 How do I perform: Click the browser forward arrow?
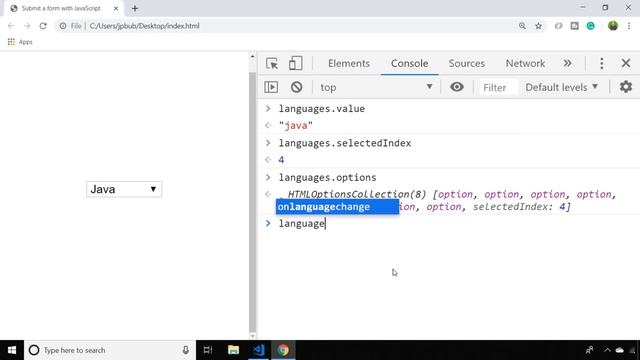[27, 26]
